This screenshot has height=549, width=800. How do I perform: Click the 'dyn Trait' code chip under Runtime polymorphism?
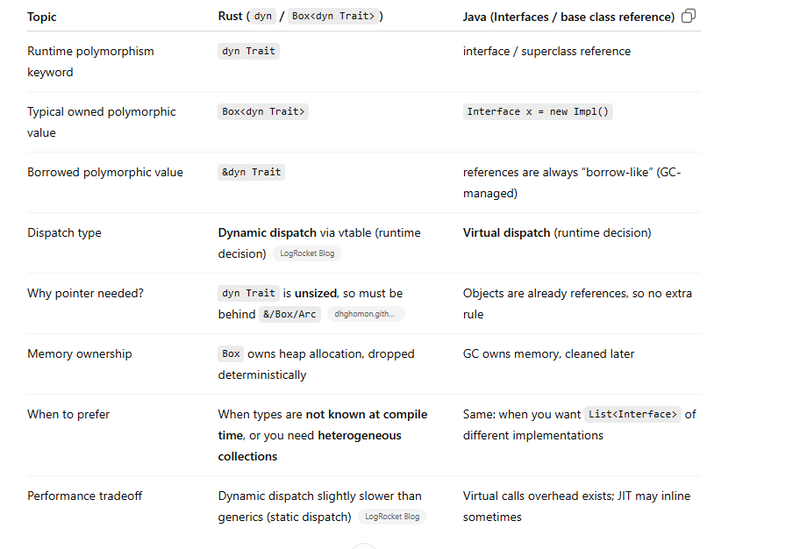[x=248, y=52]
